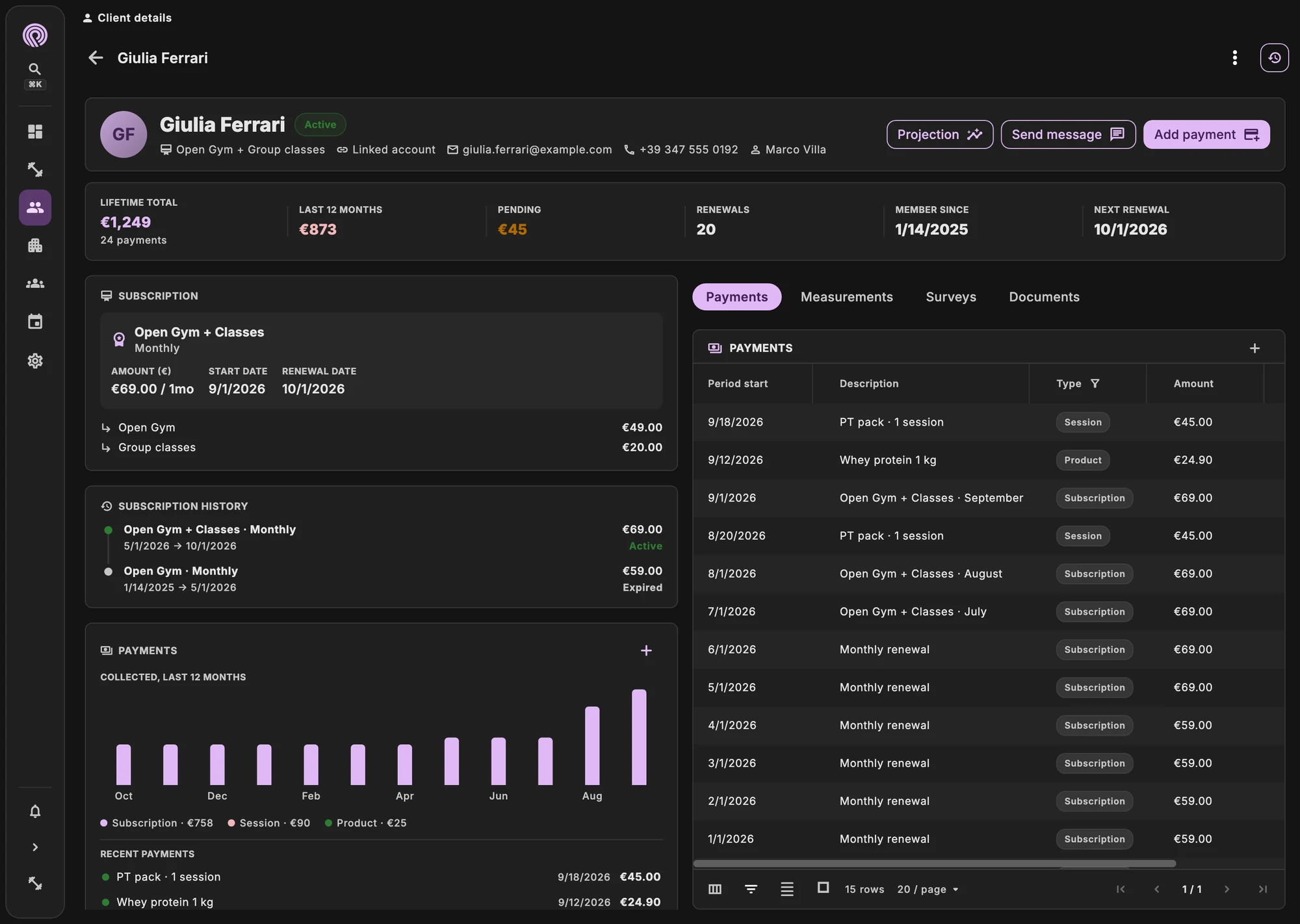Click the Subscription legend color dot

coord(104,823)
